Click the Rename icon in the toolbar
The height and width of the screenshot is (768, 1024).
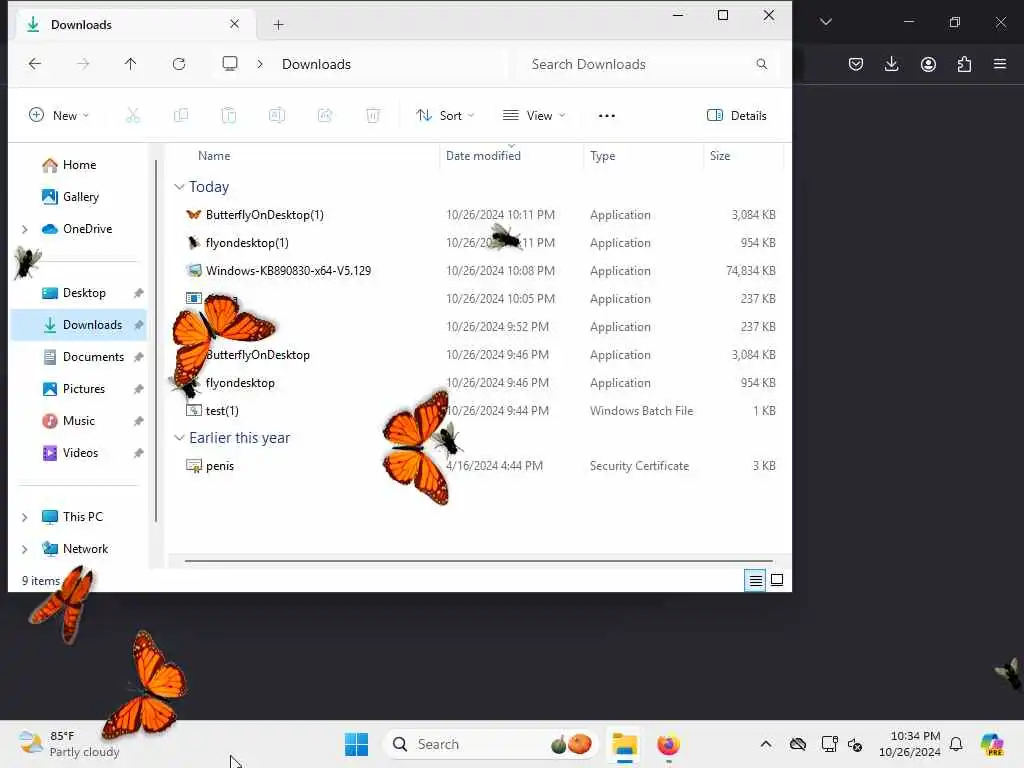pos(277,116)
